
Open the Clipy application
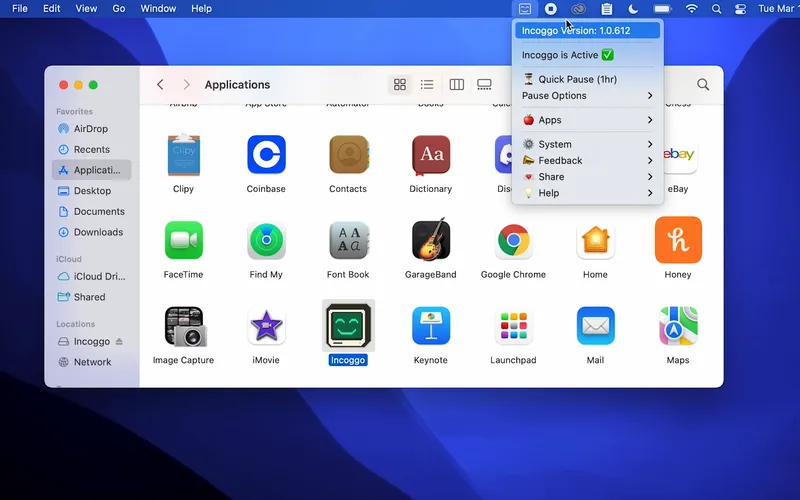(183, 155)
